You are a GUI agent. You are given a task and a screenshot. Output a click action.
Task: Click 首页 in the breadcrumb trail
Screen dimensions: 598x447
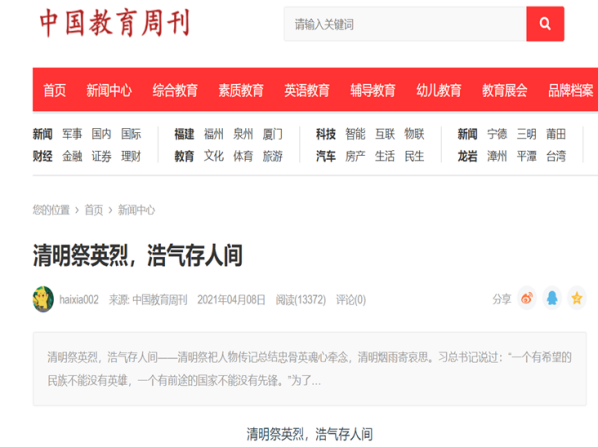click(x=94, y=210)
